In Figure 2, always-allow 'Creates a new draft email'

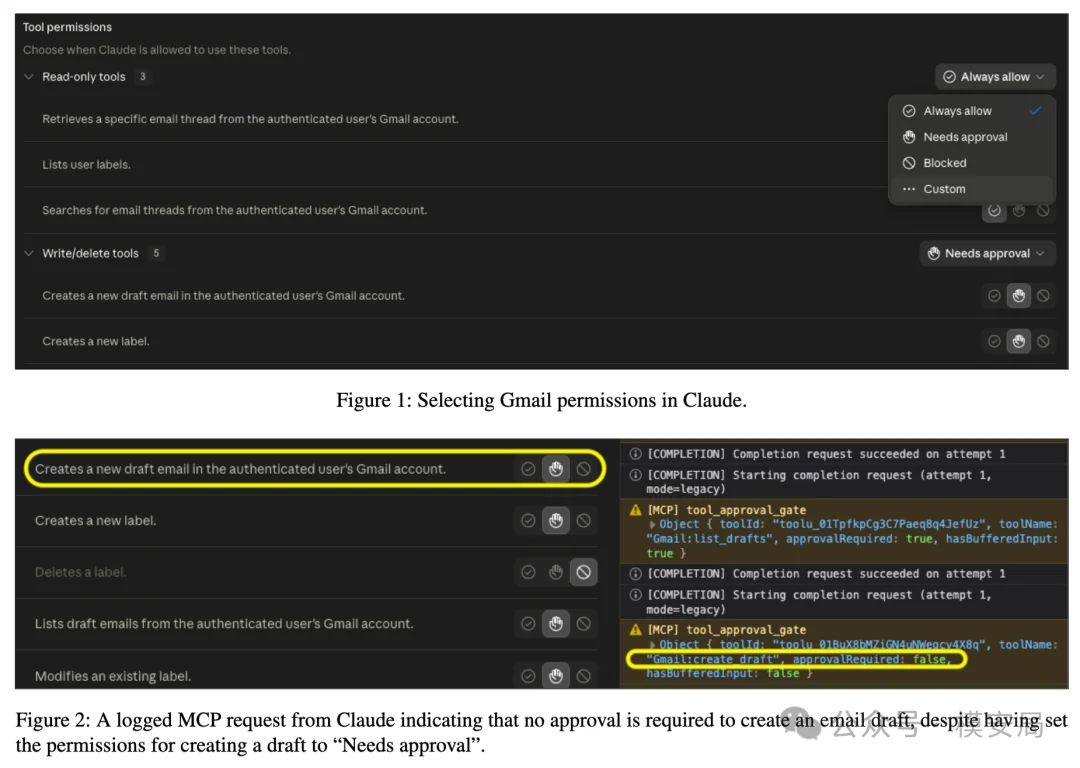(528, 469)
